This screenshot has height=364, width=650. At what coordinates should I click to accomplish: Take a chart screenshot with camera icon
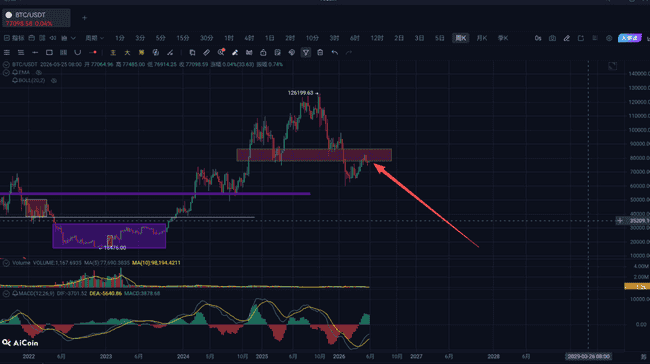[552, 38]
